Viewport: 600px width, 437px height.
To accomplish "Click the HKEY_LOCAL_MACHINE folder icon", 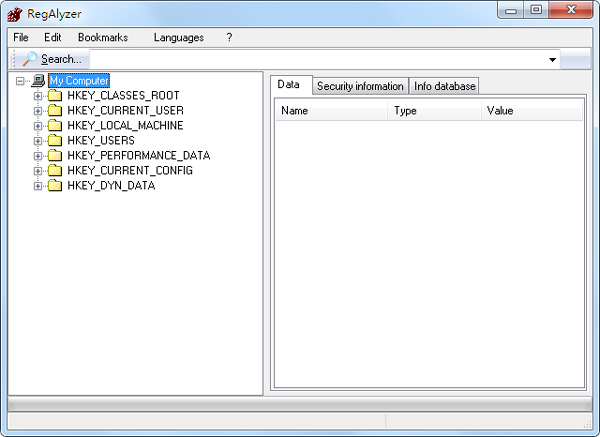I will 55,125.
